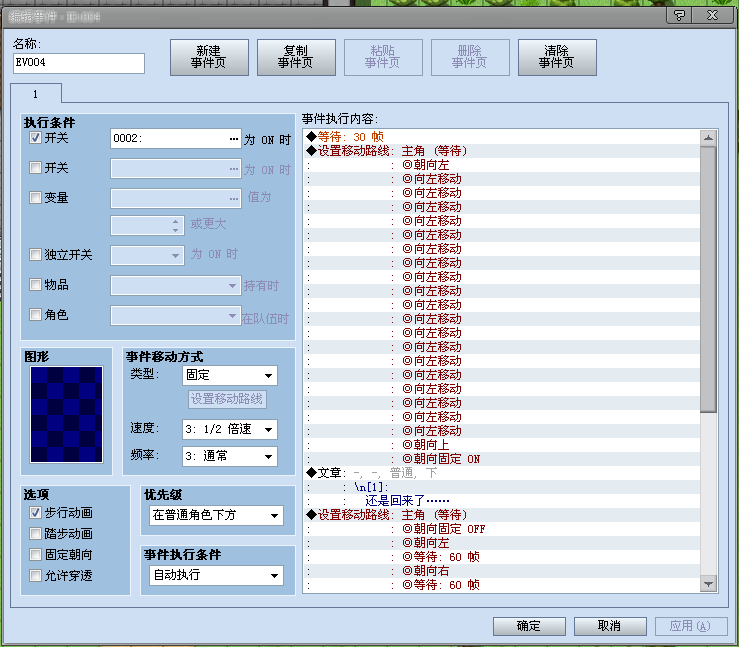739x647 pixels.
Task: Select the ◎朝向右 route line
Action: [x=502, y=571]
